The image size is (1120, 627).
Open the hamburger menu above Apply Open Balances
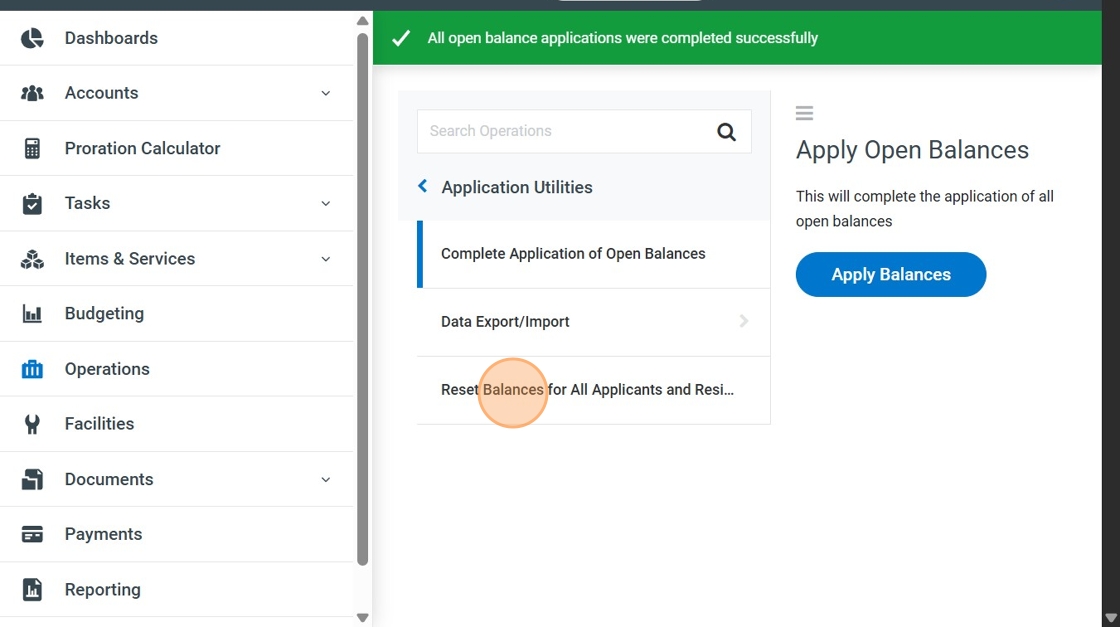804,113
